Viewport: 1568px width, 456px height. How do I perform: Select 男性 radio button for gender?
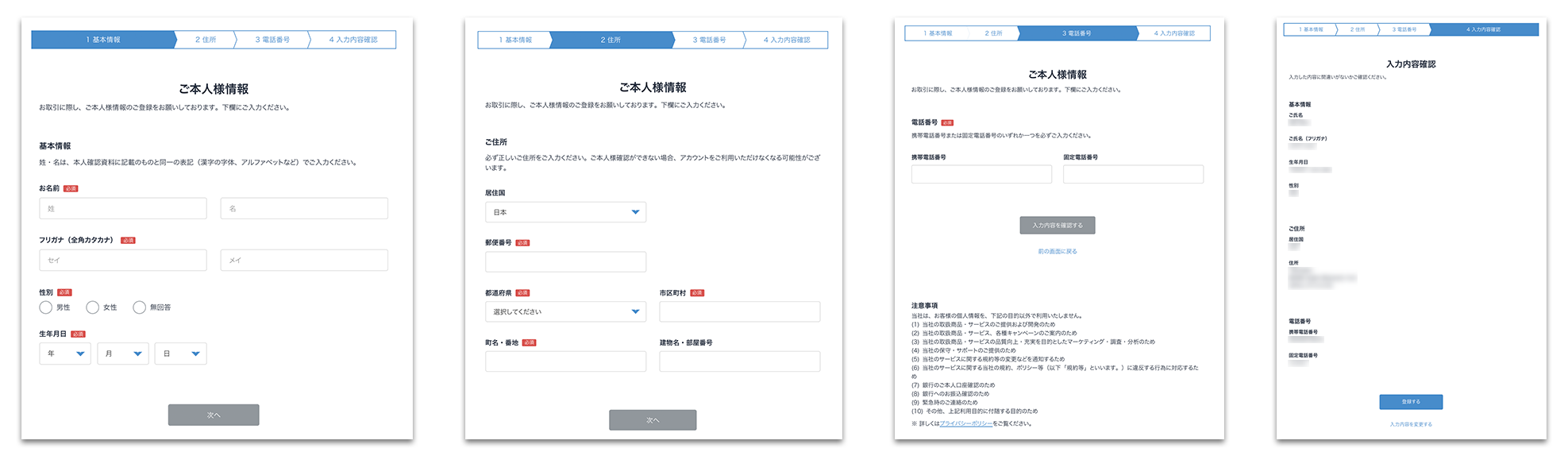click(46, 307)
